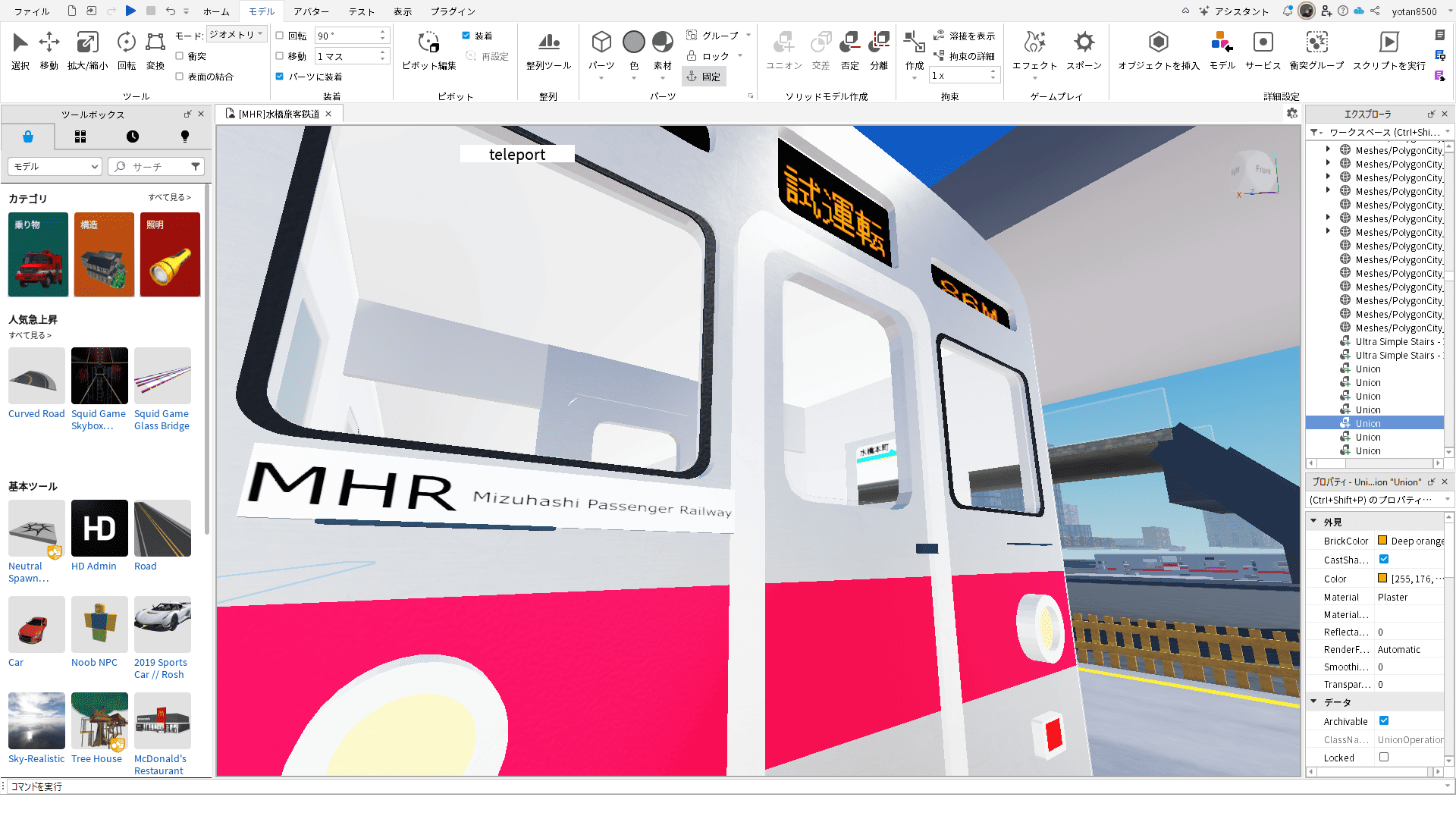The height and width of the screenshot is (819, 1456).
Task: Apply Negate (否定) operation
Action: click(850, 50)
